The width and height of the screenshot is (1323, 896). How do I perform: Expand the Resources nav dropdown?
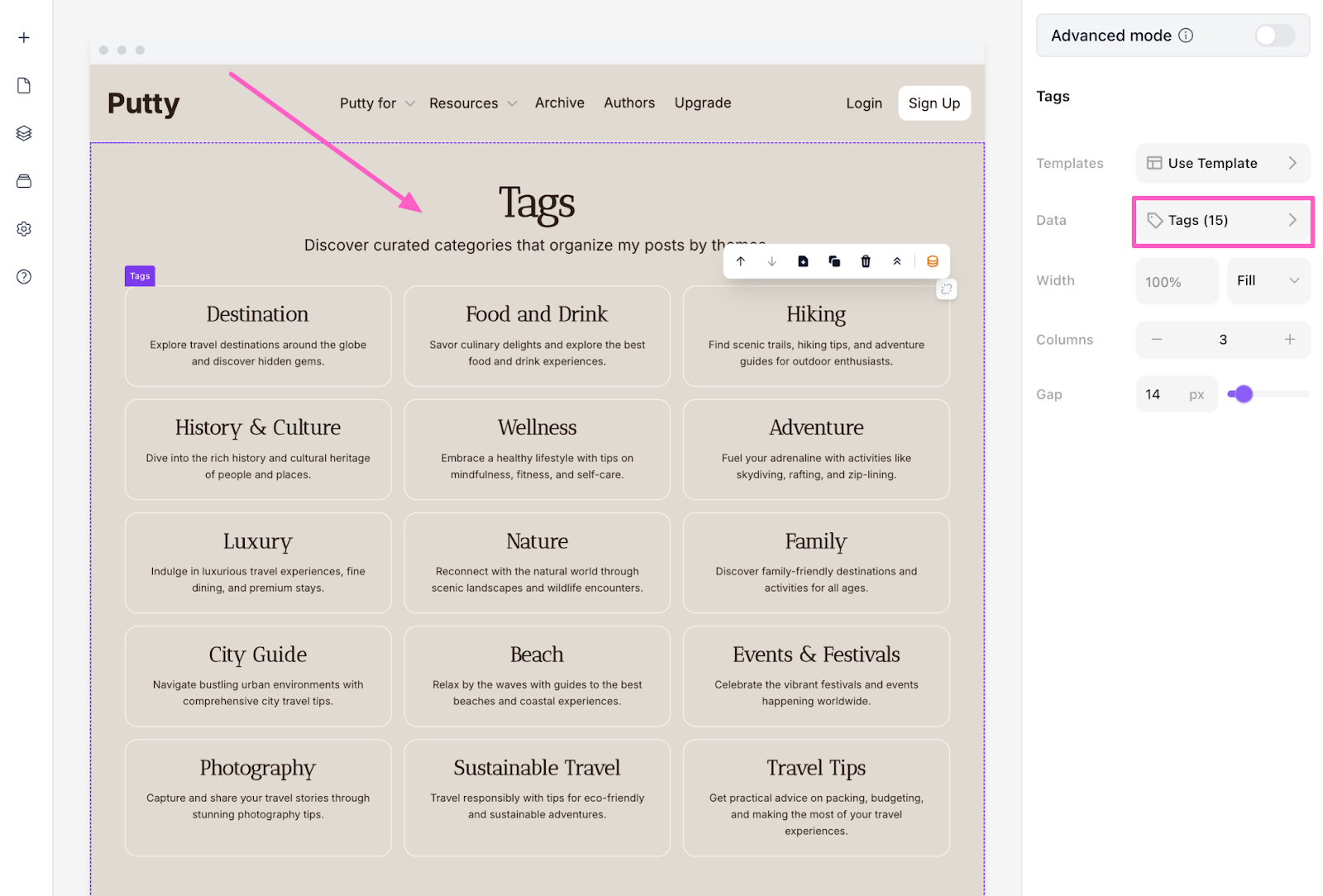tap(473, 103)
